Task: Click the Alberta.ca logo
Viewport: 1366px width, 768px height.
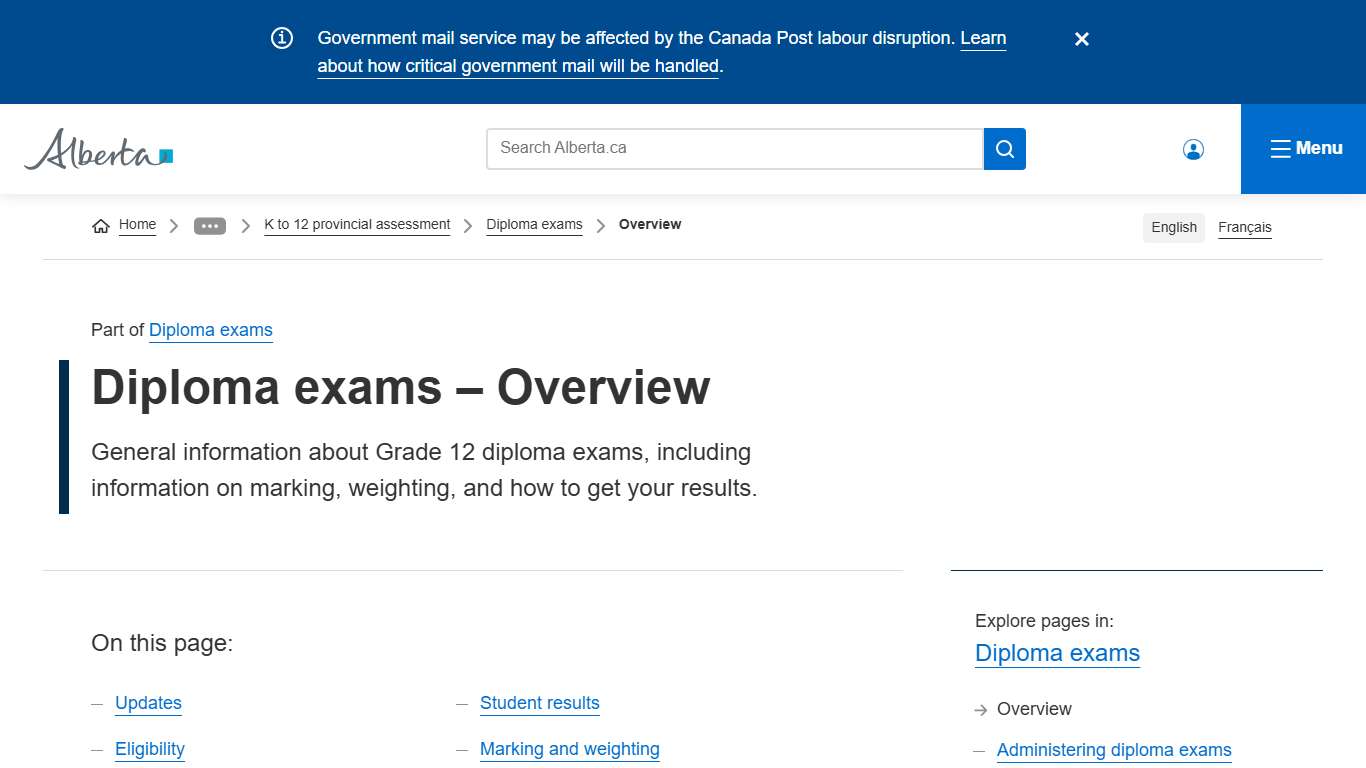Action: coord(97,150)
